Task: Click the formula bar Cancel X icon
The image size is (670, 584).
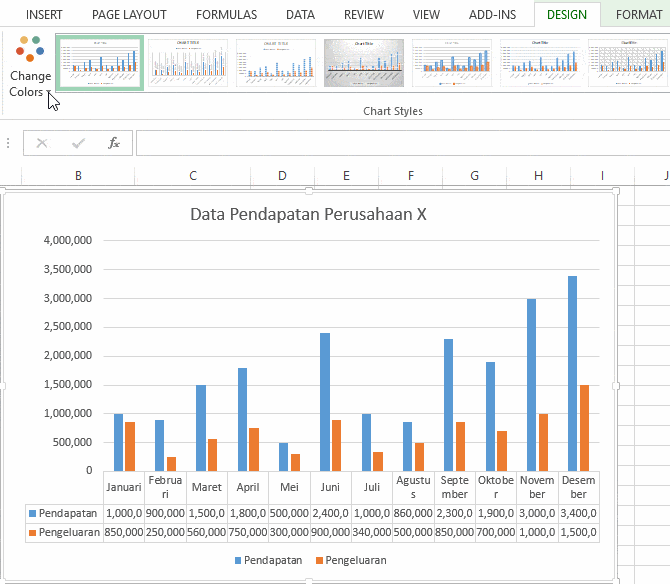Action: coord(42,143)
